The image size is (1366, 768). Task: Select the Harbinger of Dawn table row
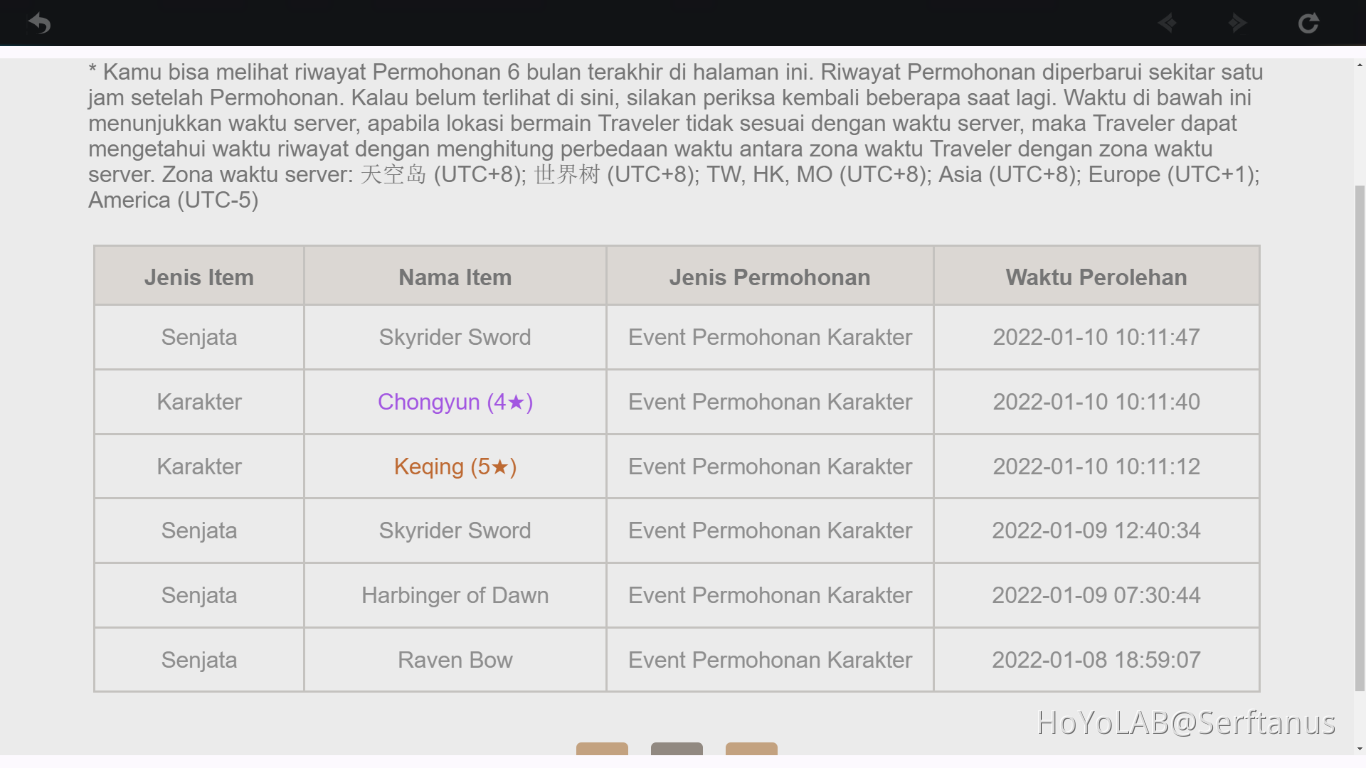pos(455,595)
